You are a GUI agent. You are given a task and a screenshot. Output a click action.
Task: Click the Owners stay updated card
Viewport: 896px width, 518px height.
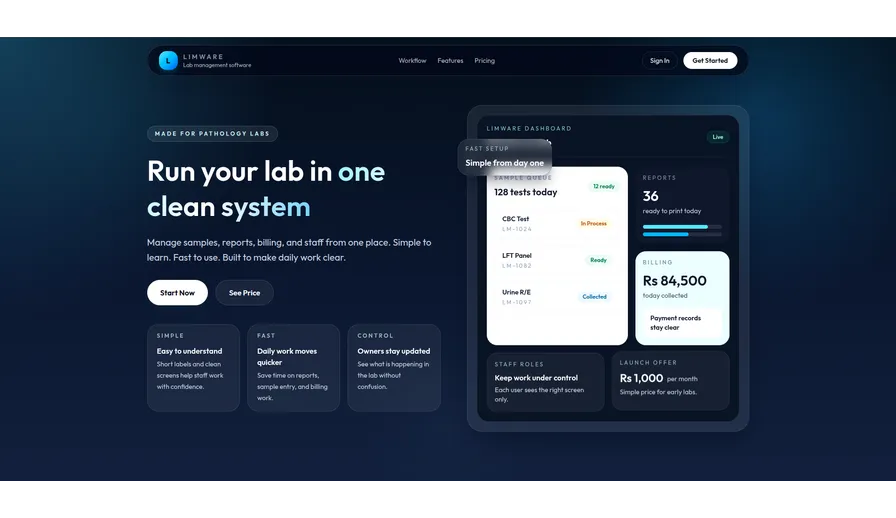pyautogui.click(x=394, y=368)
